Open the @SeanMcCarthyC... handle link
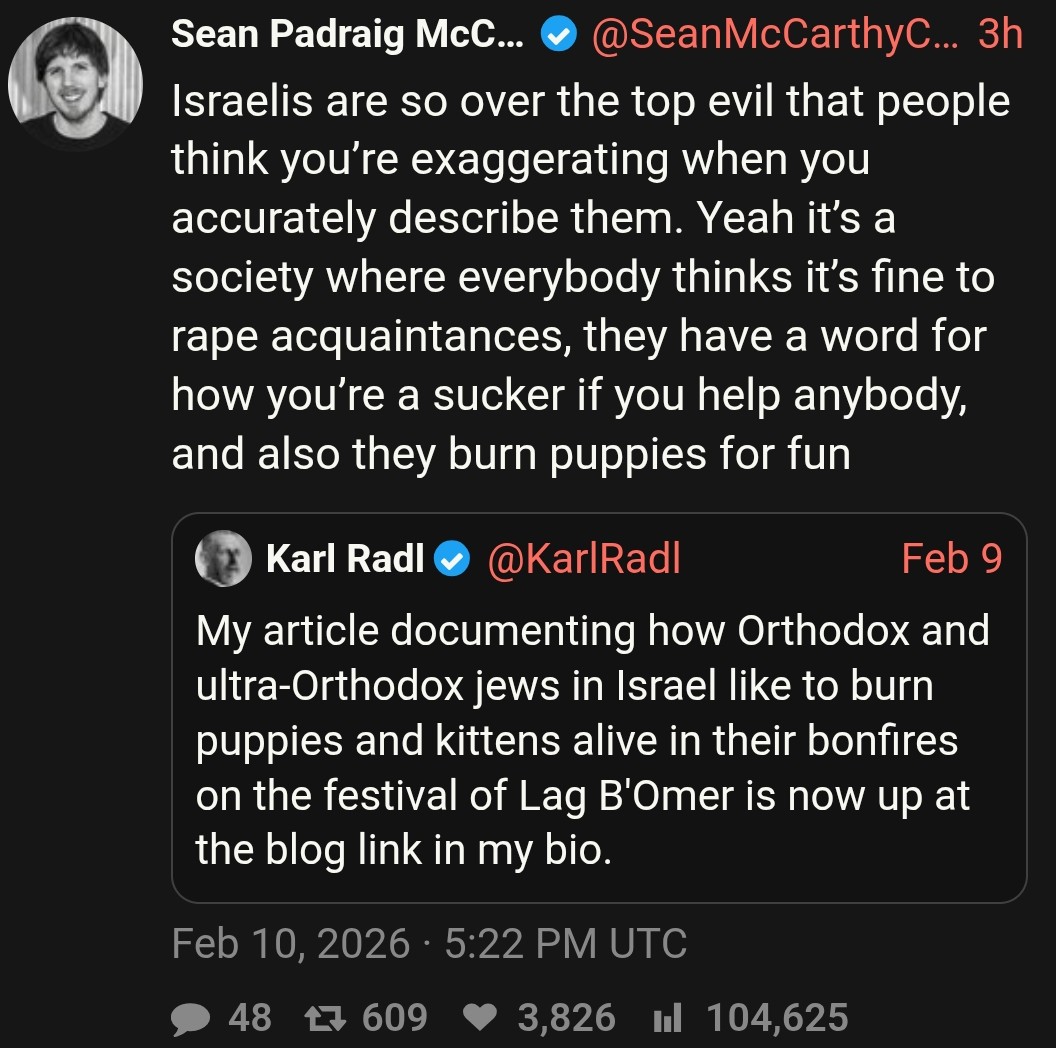This screenshot has height=1048, width=1056. pyautogui.click(x=774, y=36)
